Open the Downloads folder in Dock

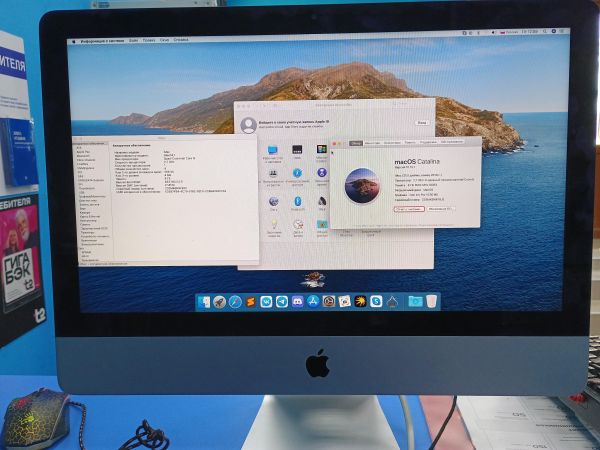pyautogui.click(x=415, y=302)
